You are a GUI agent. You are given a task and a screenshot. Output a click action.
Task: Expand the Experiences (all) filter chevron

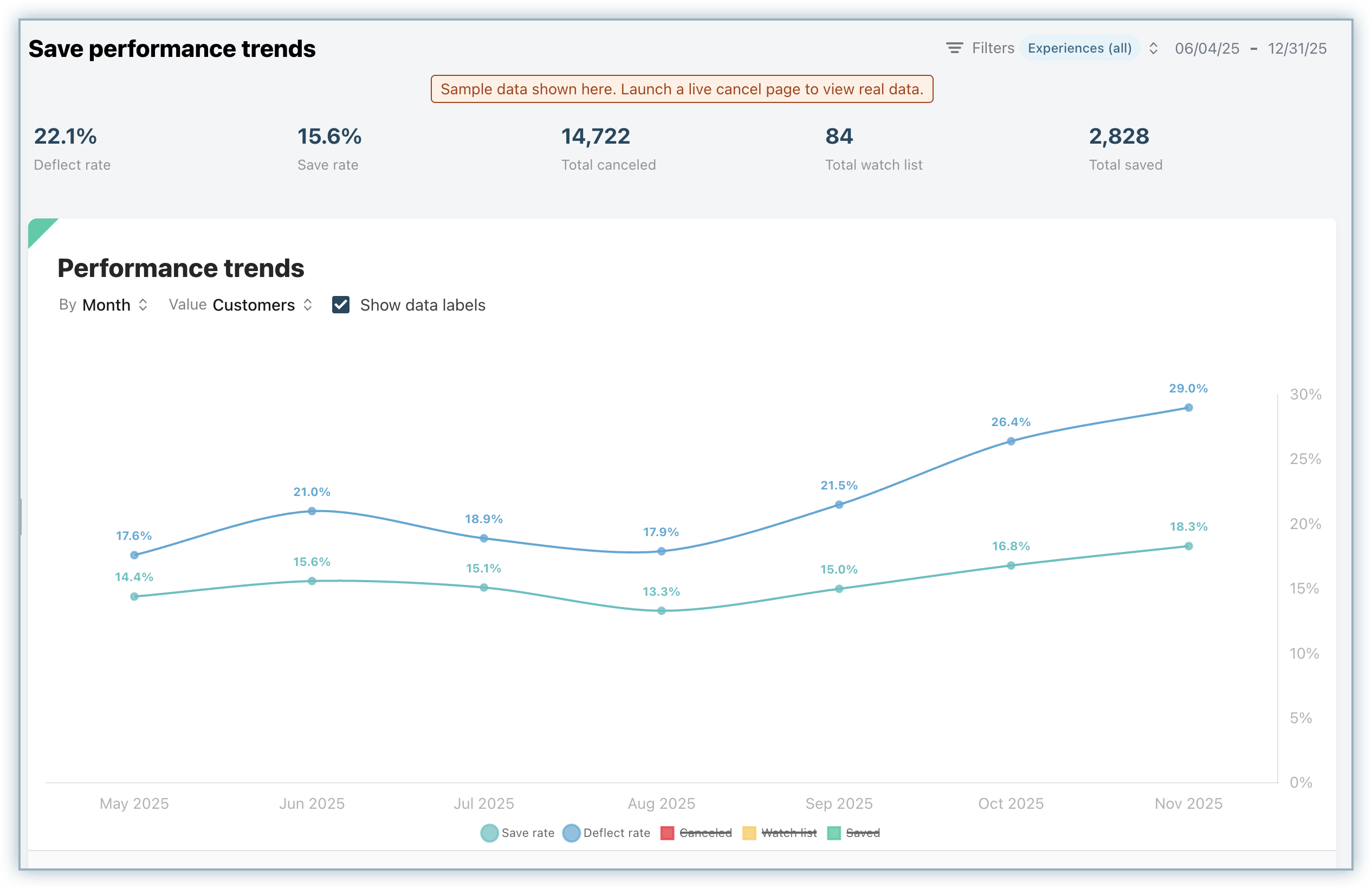coord(1153,48)
